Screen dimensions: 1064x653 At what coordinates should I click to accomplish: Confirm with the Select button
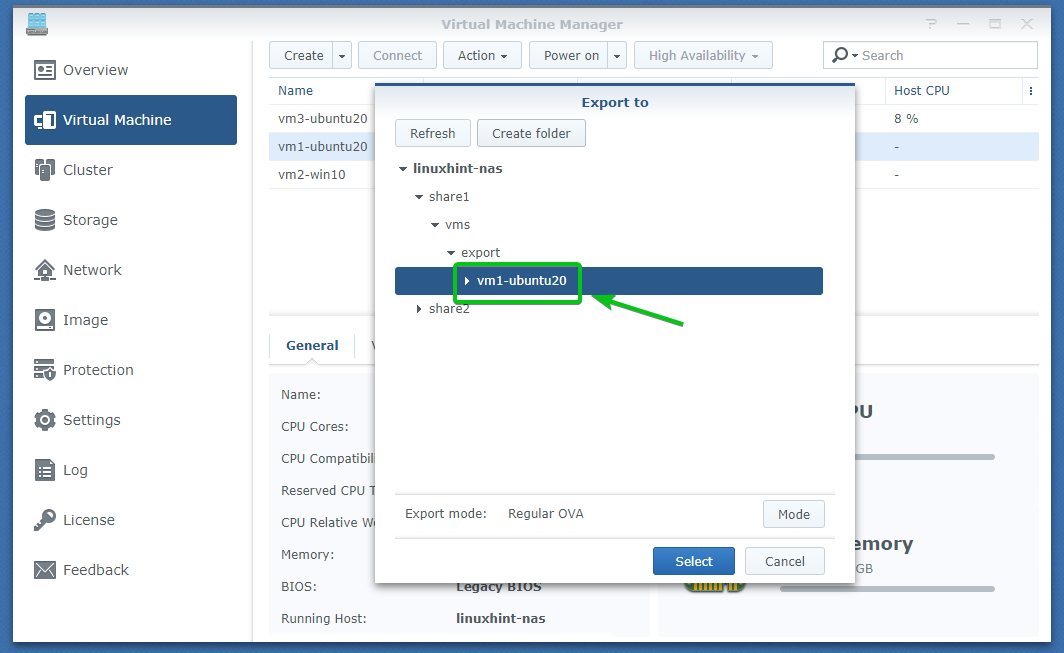(x=694, y=561)
